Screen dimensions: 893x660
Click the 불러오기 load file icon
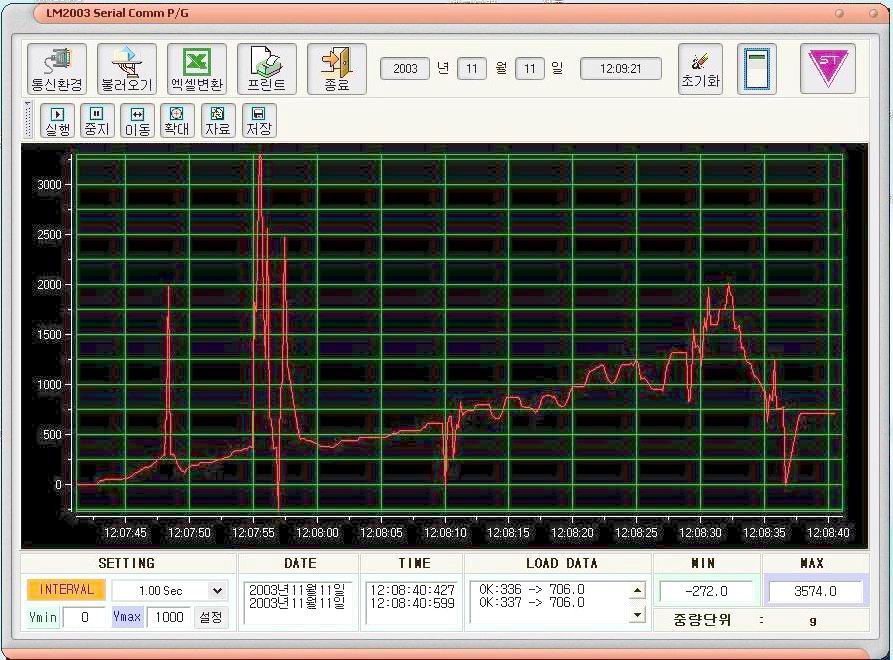pyautogui.click(x=127, y=69)
